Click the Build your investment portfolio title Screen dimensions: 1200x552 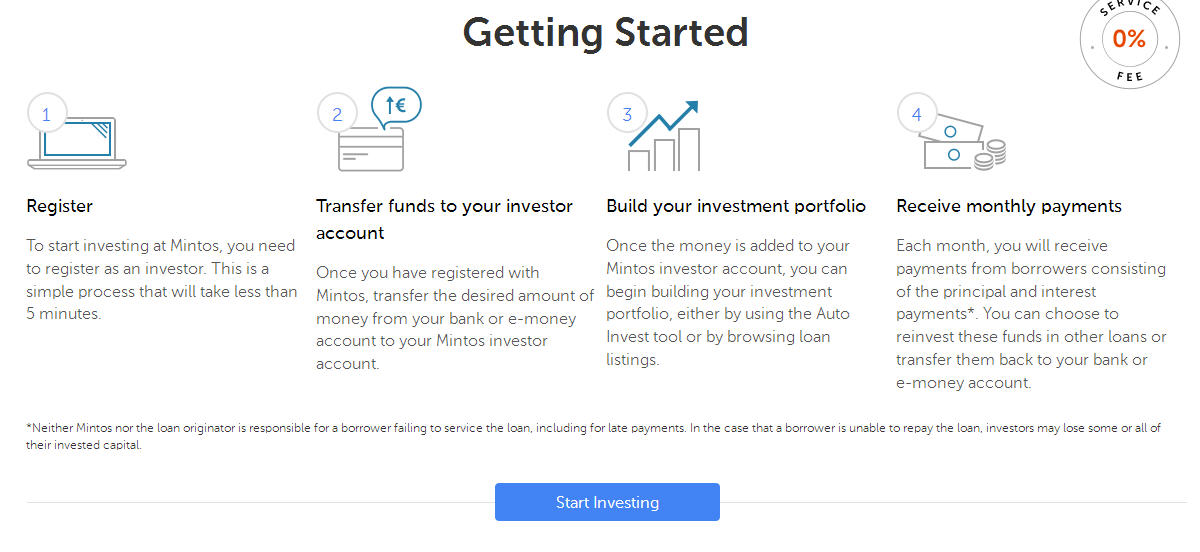[x=736, y=206]
